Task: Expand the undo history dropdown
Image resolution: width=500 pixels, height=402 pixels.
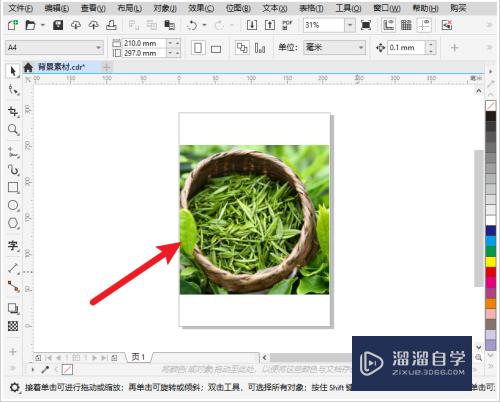Action: click(x=204, y=25)
